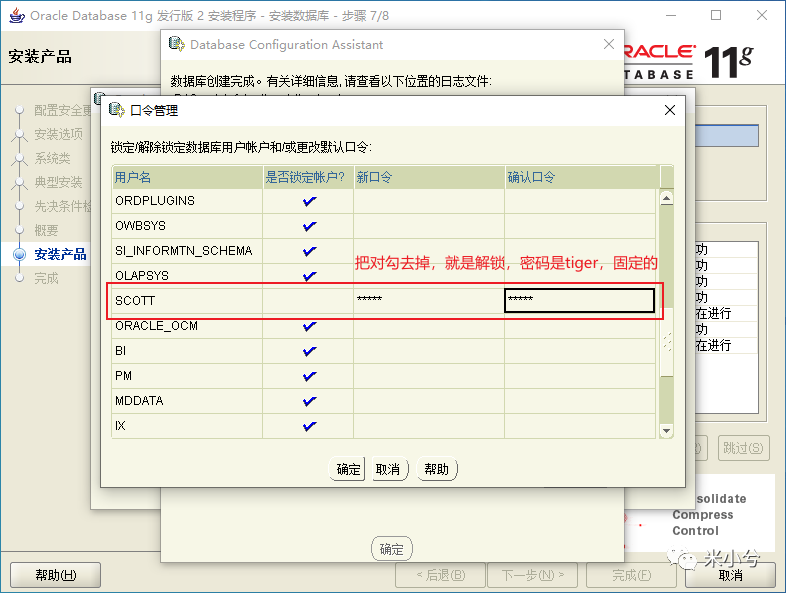Click the SCOTT new password field
The height and width of the screenshot is (593, 786).
429,301
